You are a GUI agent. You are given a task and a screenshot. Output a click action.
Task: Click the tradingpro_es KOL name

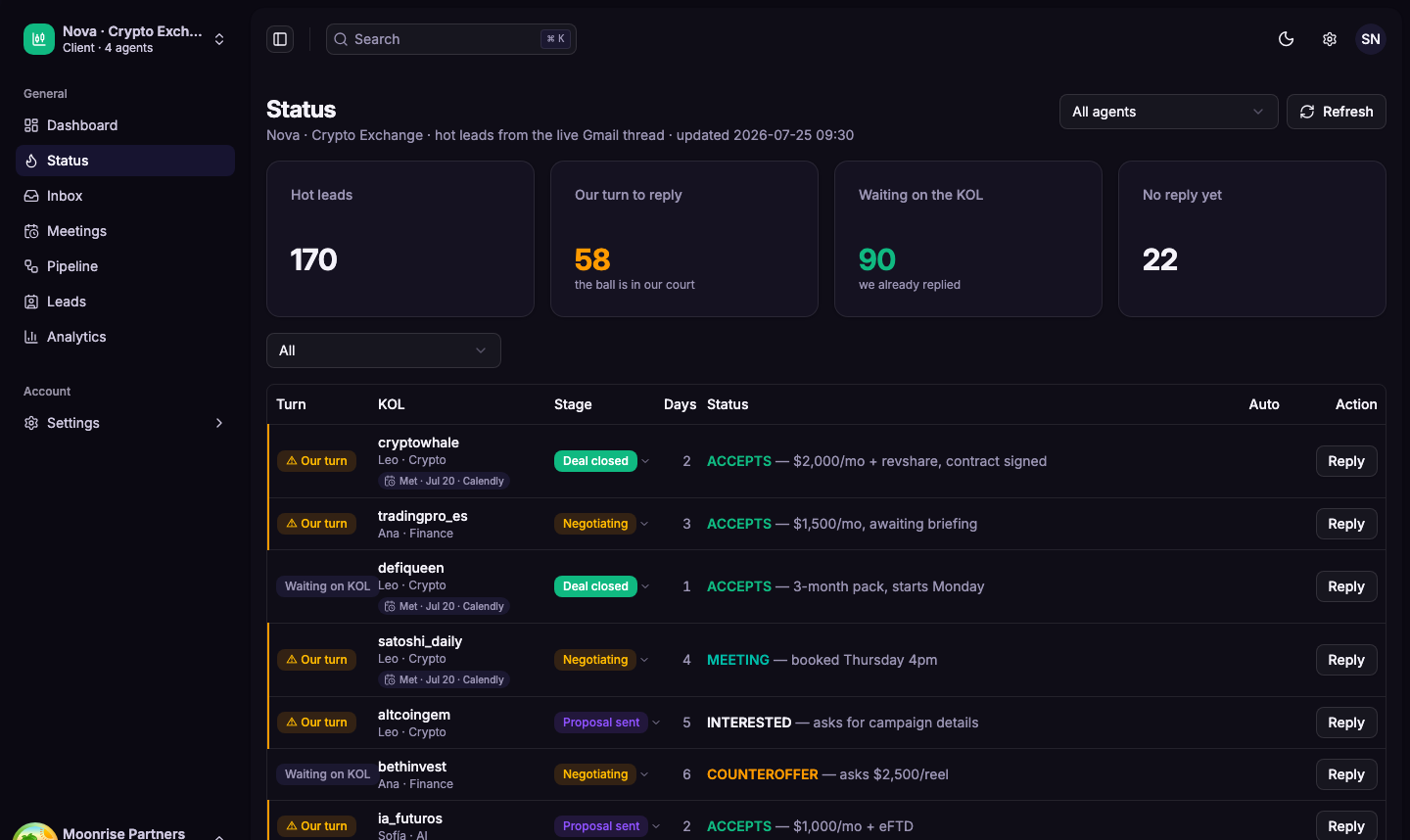click(x=423, y=516)
